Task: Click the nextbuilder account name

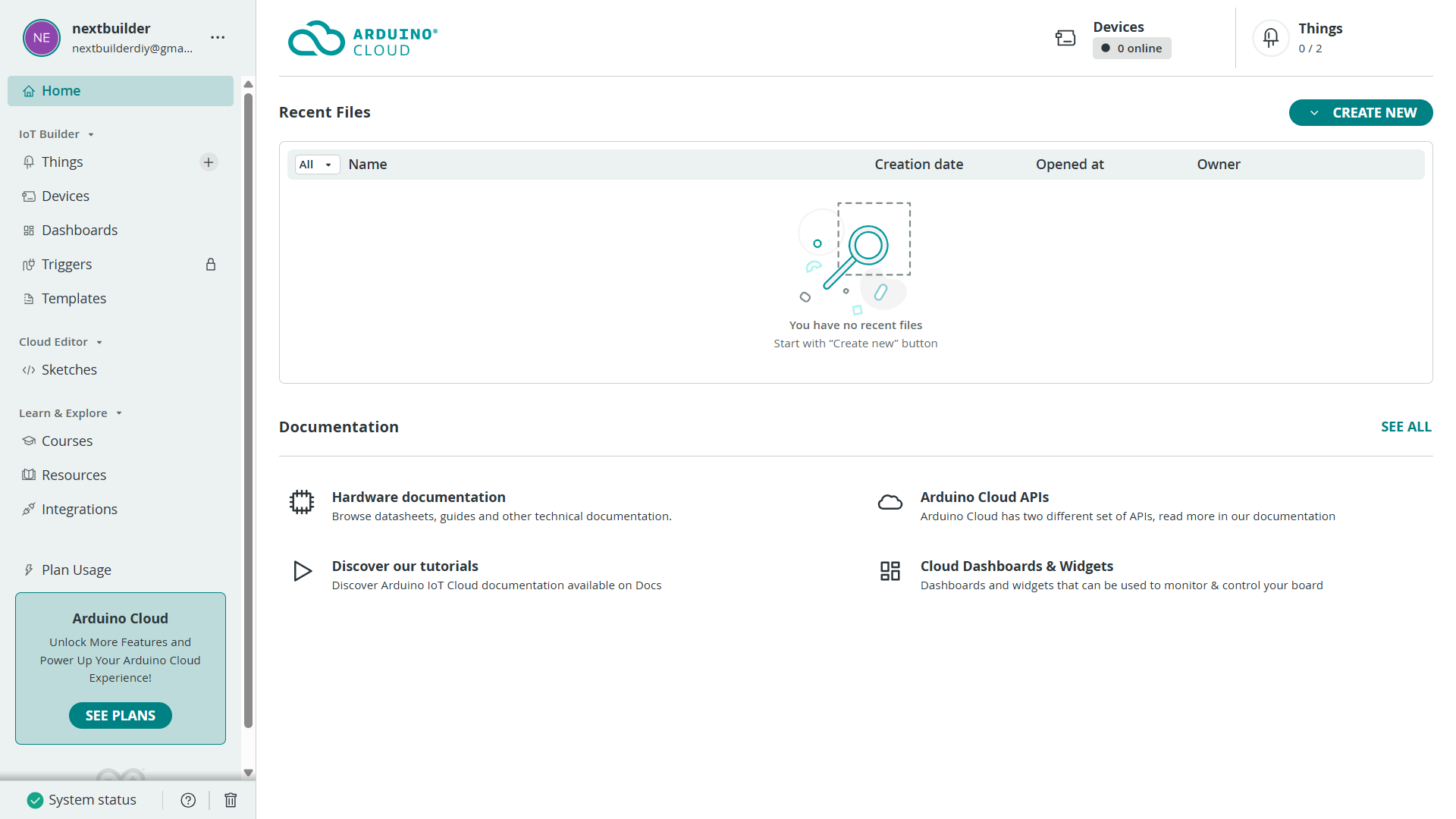Action: [x=111, y=29]
